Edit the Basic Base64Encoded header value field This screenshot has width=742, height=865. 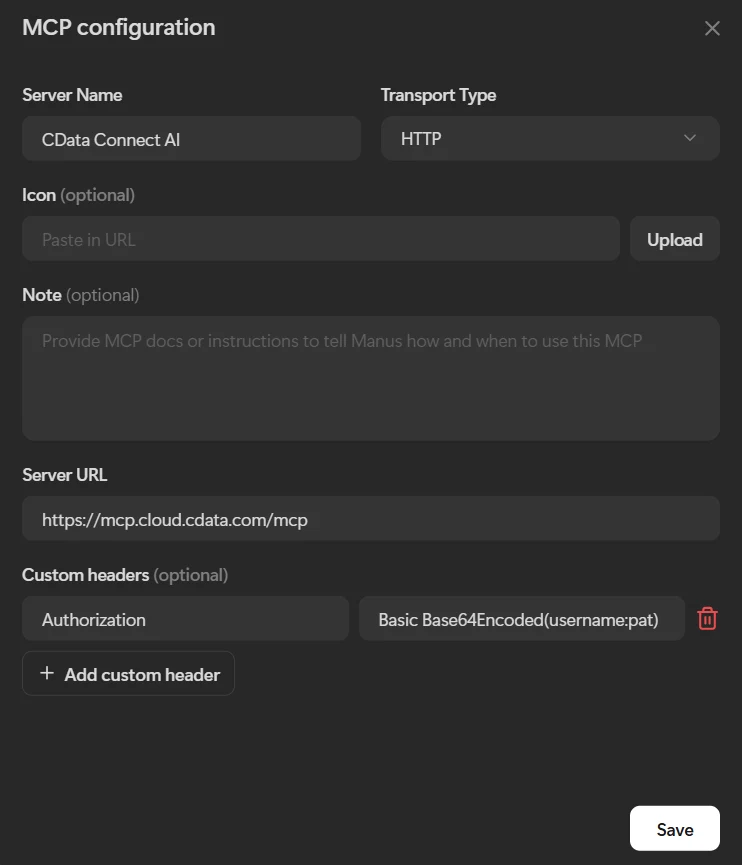coord(521,619)
